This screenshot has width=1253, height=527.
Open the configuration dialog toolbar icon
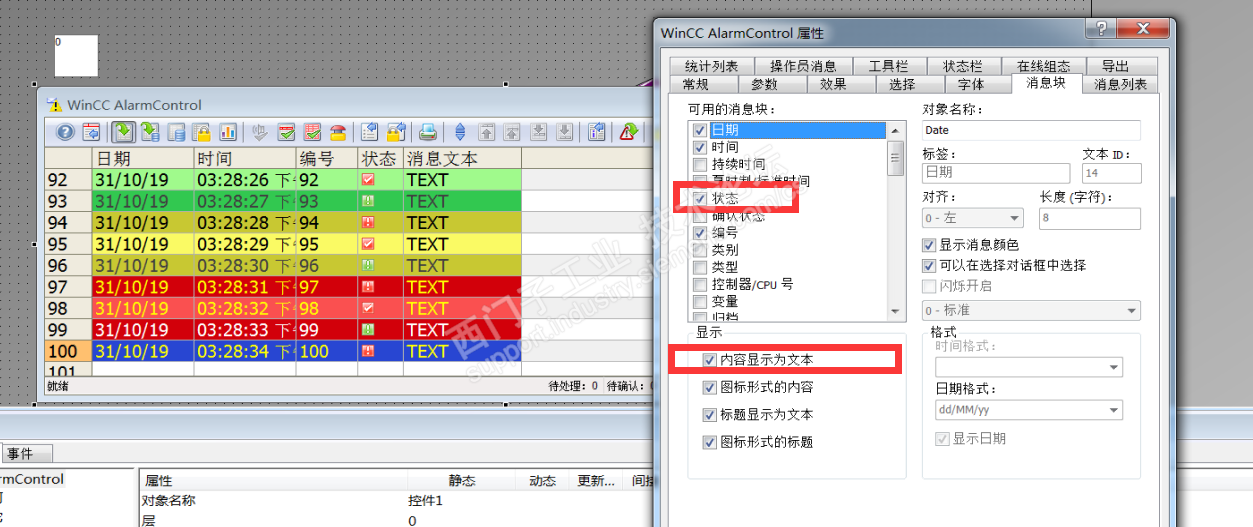point(92,132)
